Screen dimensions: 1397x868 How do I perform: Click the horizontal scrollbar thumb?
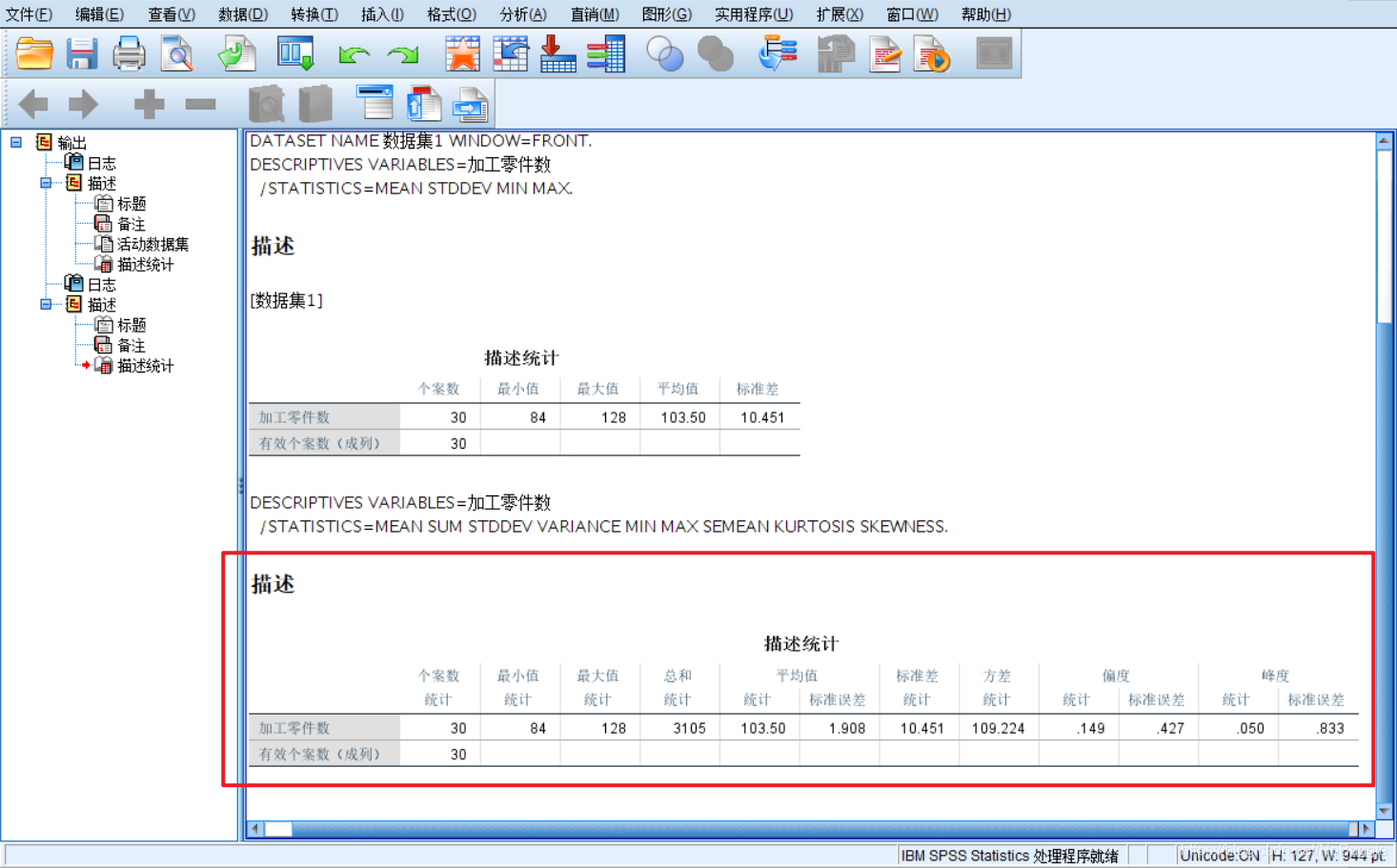[278, 829]
